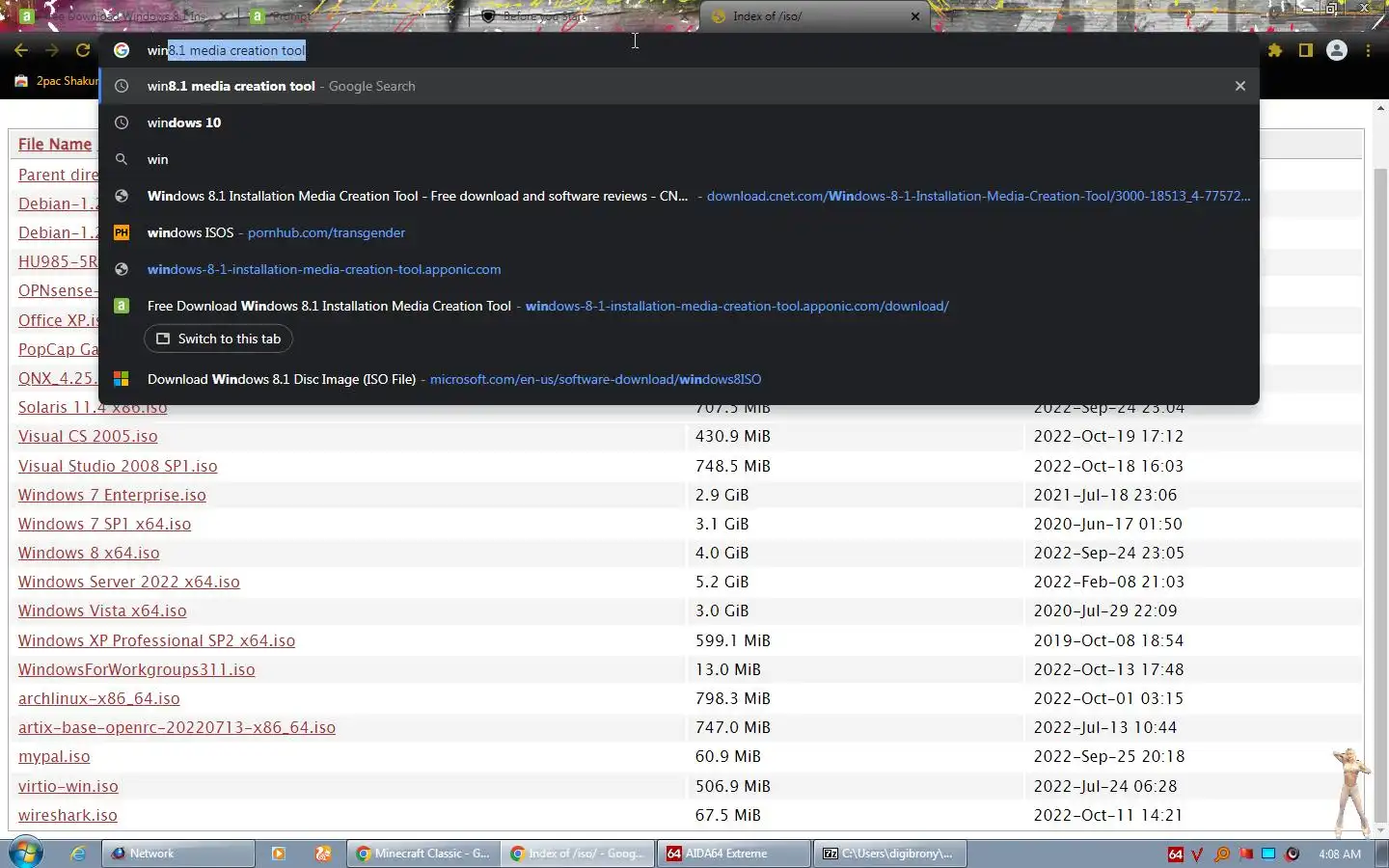Click the forward navigation arrow
Image resolution: width=1389 pixels, height=868 pixels.
click(52, 50)
